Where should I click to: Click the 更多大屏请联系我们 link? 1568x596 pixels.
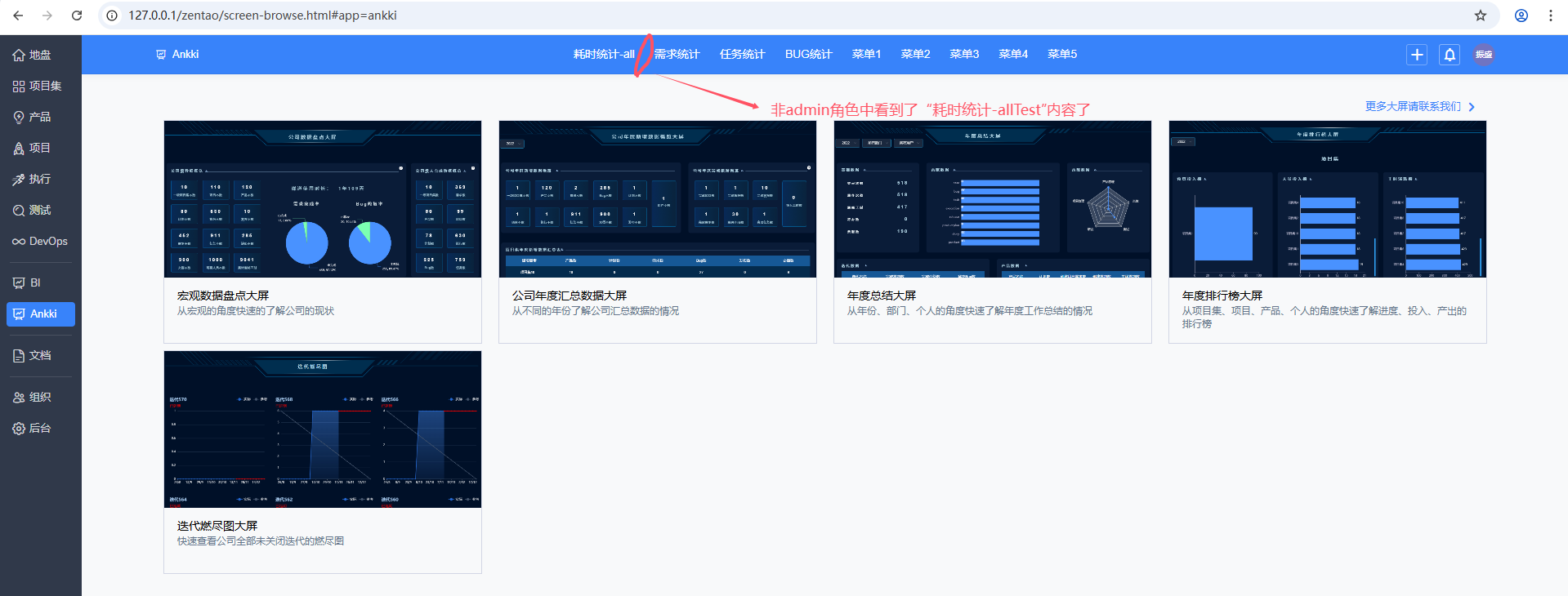coord(1413,106)
